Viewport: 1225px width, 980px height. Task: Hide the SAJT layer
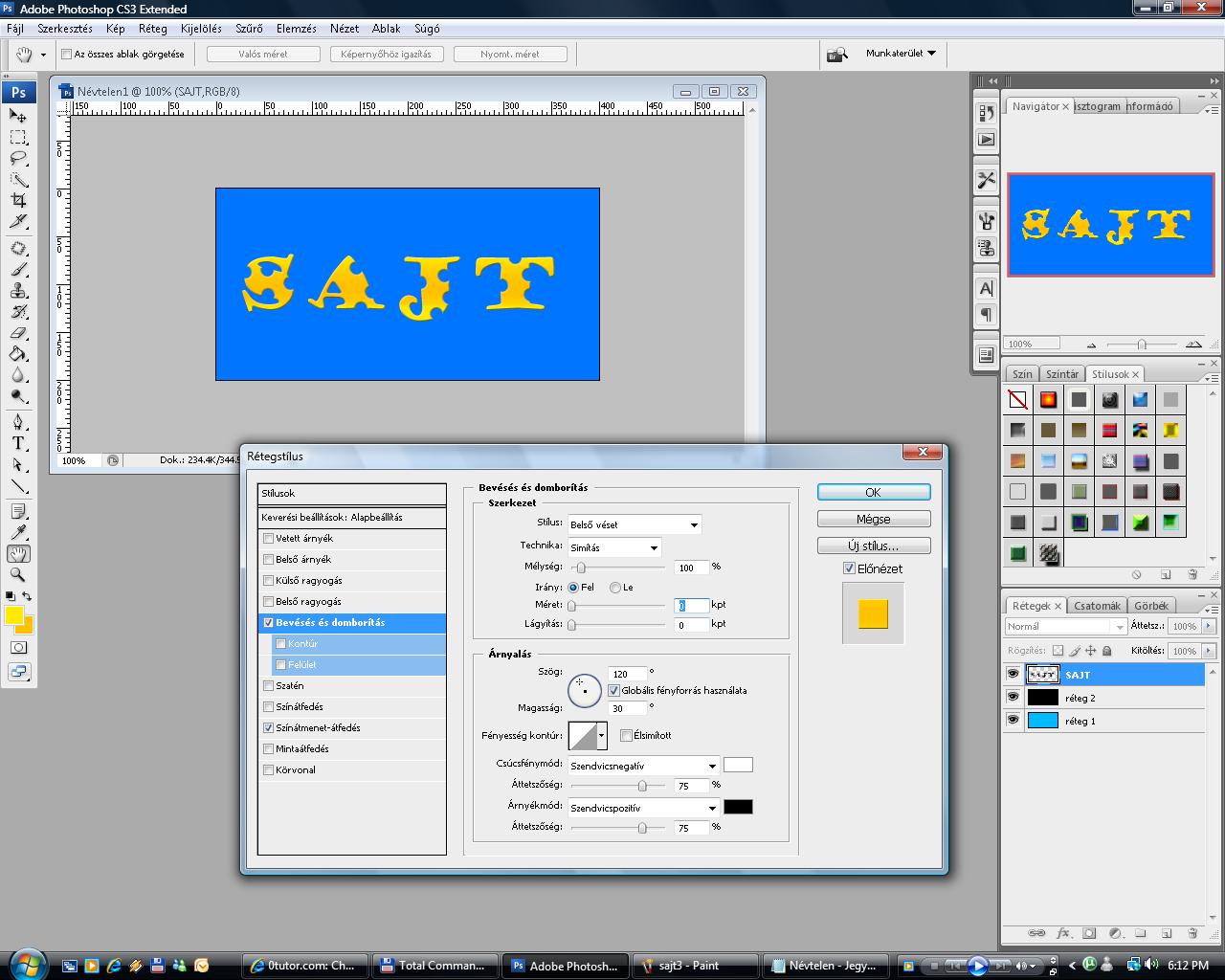coord(1013,675)
